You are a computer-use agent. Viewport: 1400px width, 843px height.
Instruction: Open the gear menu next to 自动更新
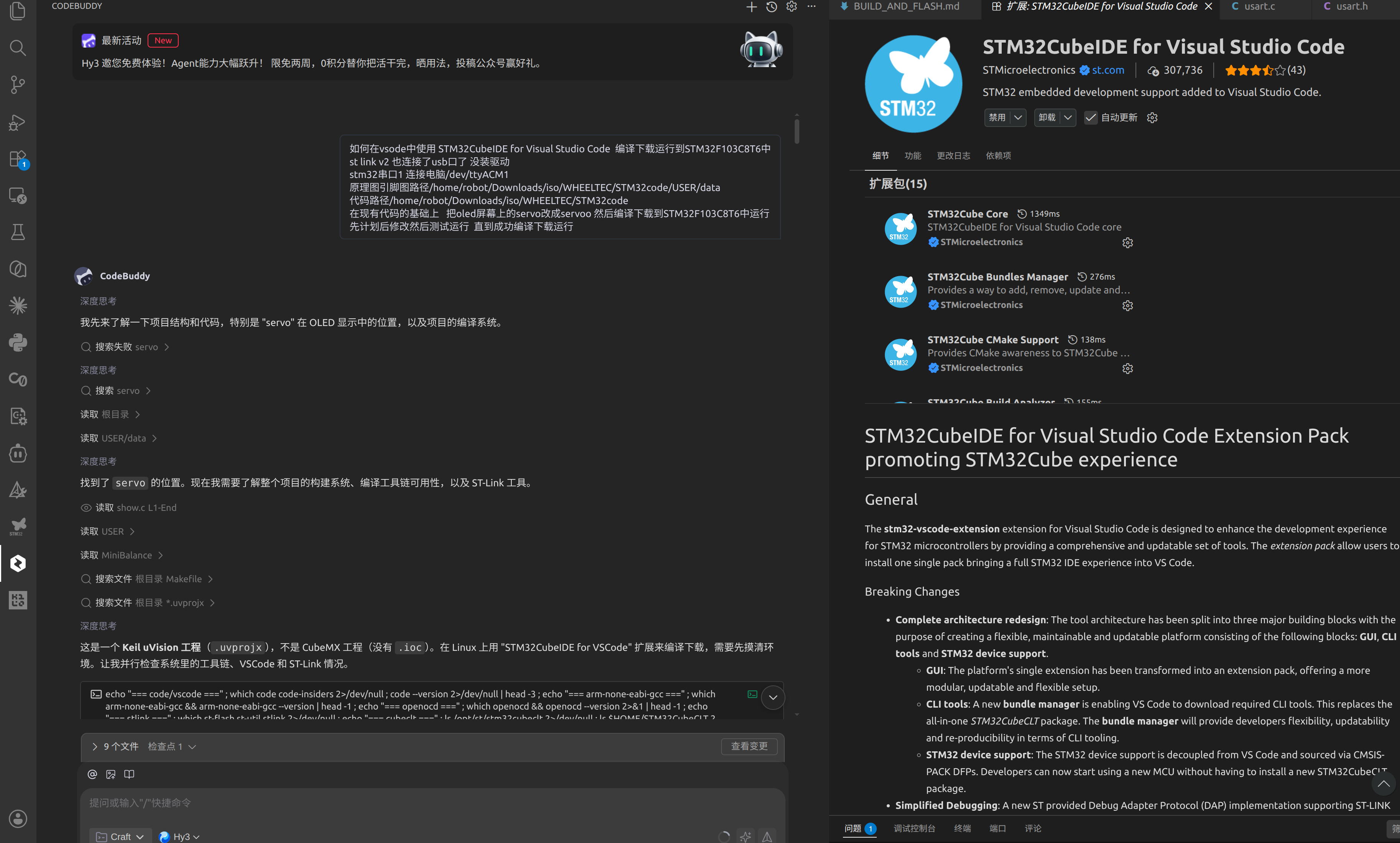pyautogui.click(x=1152, y=118)
